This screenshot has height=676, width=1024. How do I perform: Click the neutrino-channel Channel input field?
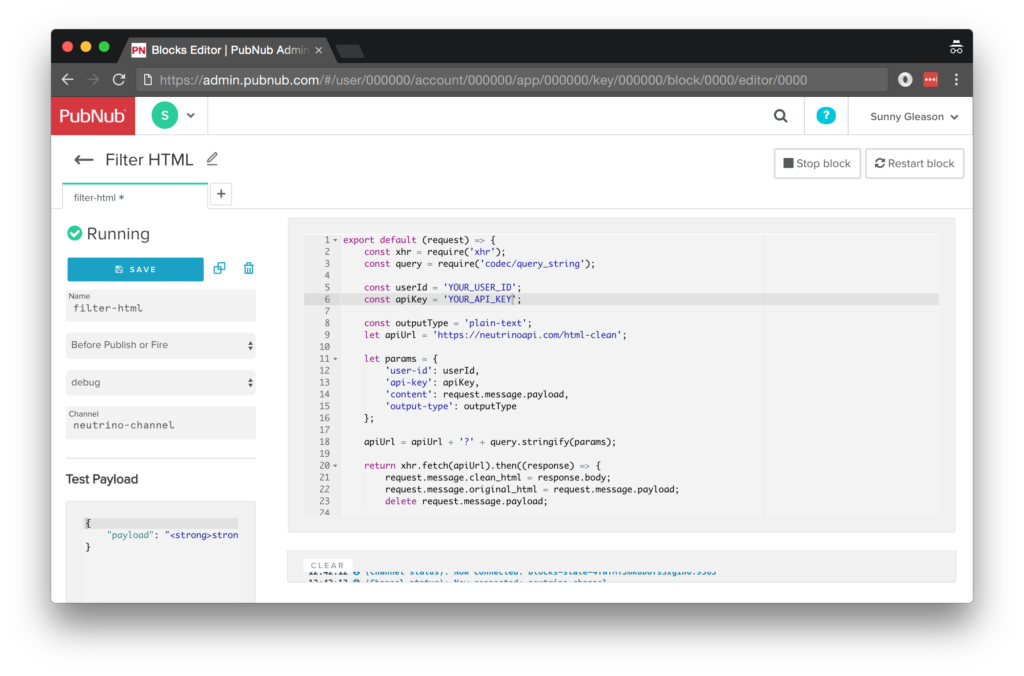[160, 425]
